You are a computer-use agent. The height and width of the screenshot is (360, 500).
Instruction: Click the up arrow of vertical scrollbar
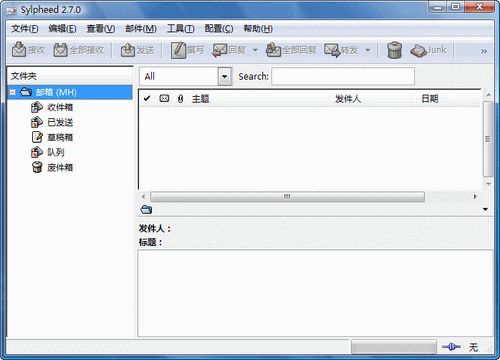coord(488,95)
